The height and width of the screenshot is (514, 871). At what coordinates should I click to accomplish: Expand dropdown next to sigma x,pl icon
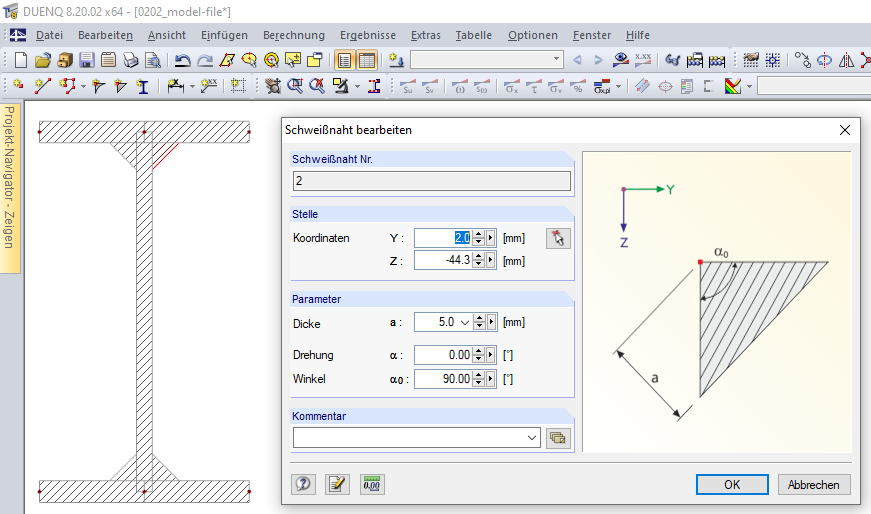[x=618, y=86]
